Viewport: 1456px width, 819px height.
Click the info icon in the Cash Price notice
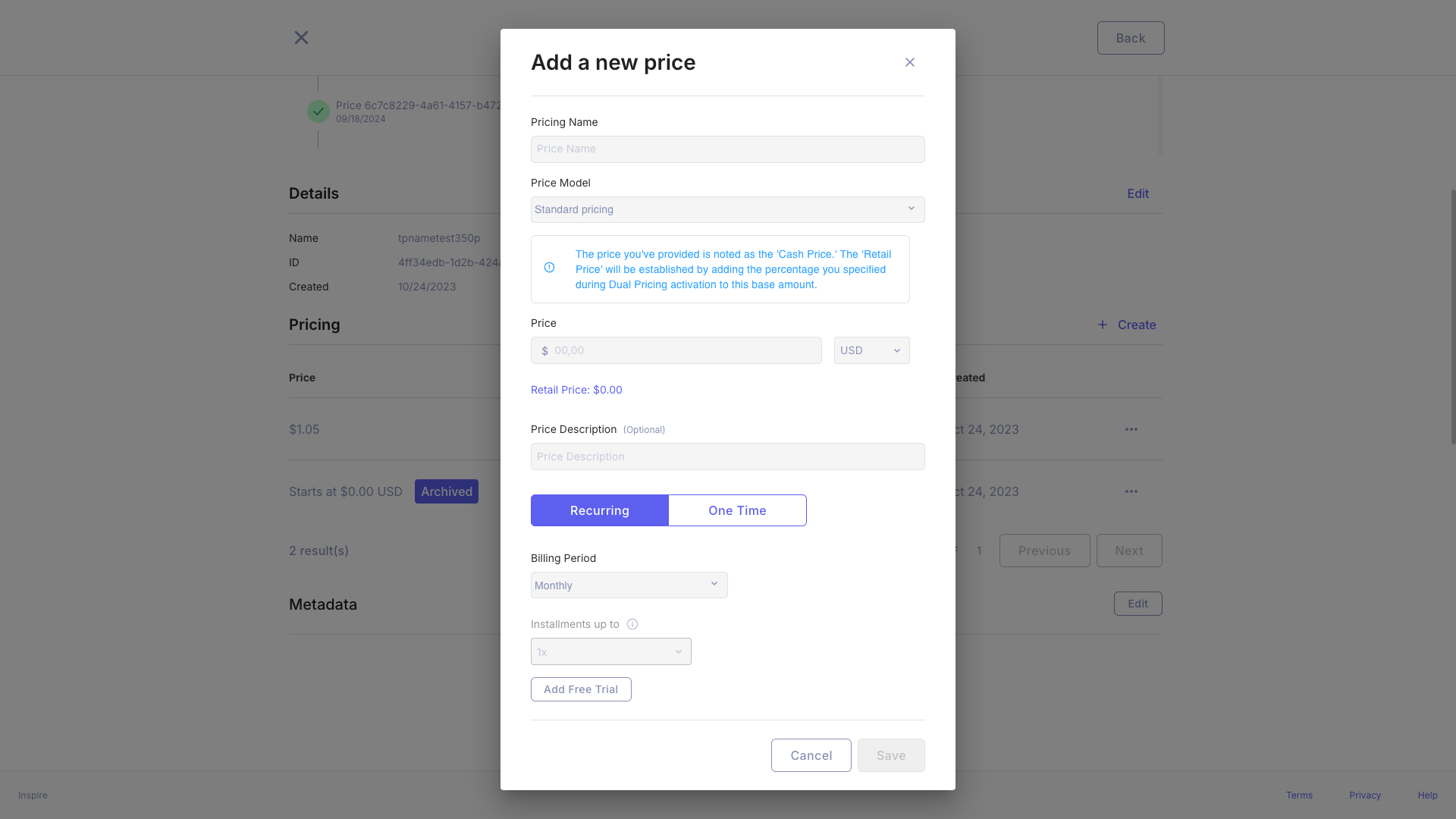point(549,268)
